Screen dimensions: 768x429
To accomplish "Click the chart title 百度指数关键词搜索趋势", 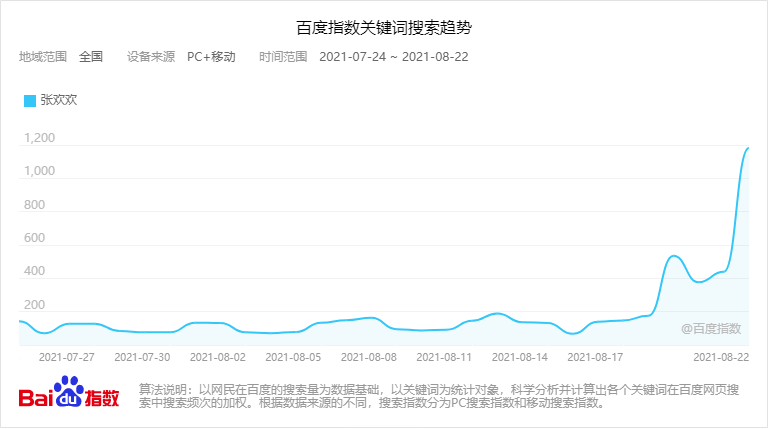I will [384, 27].
